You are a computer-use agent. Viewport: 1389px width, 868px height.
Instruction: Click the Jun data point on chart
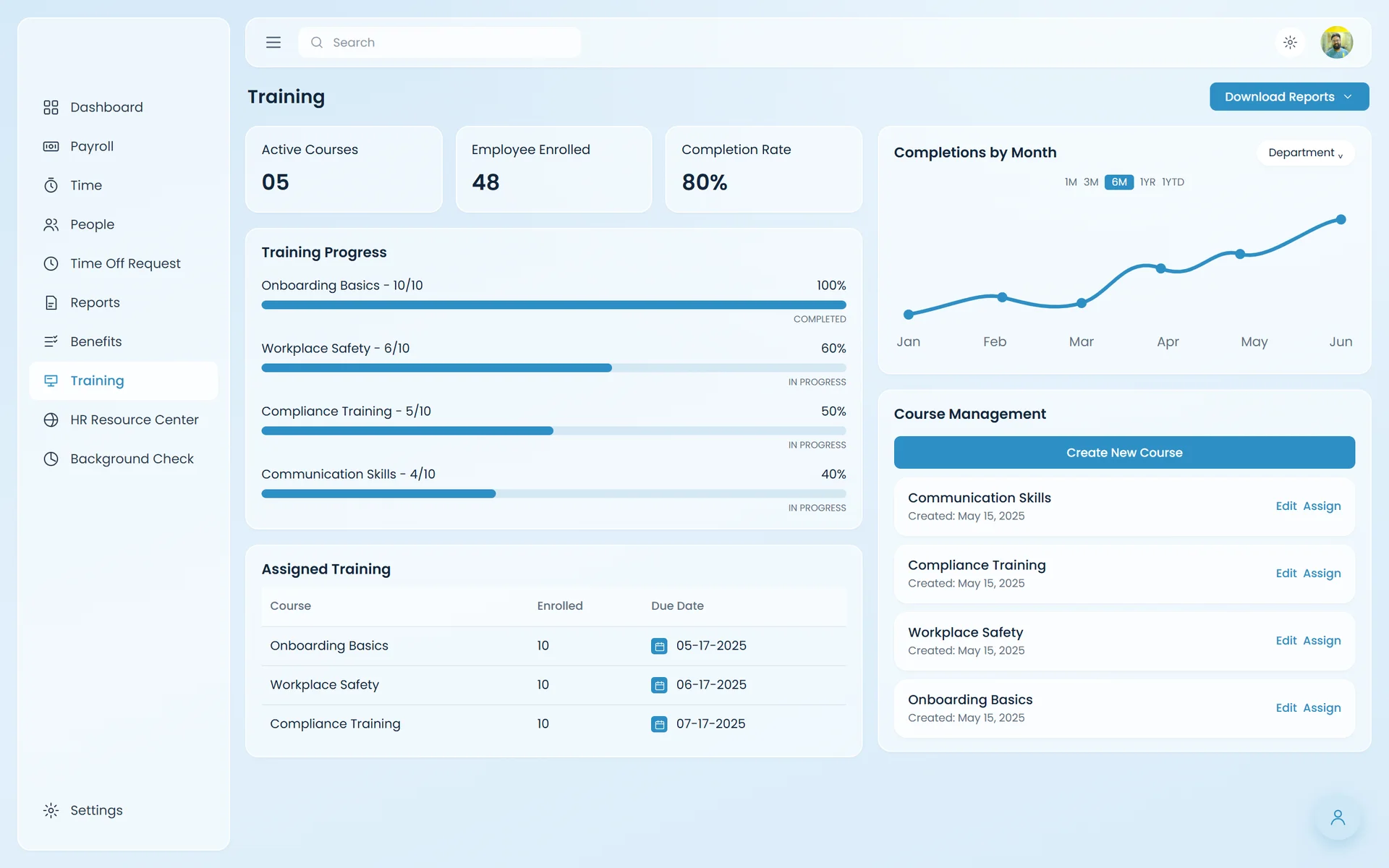pyautogui.click(x=1341, y=219)
